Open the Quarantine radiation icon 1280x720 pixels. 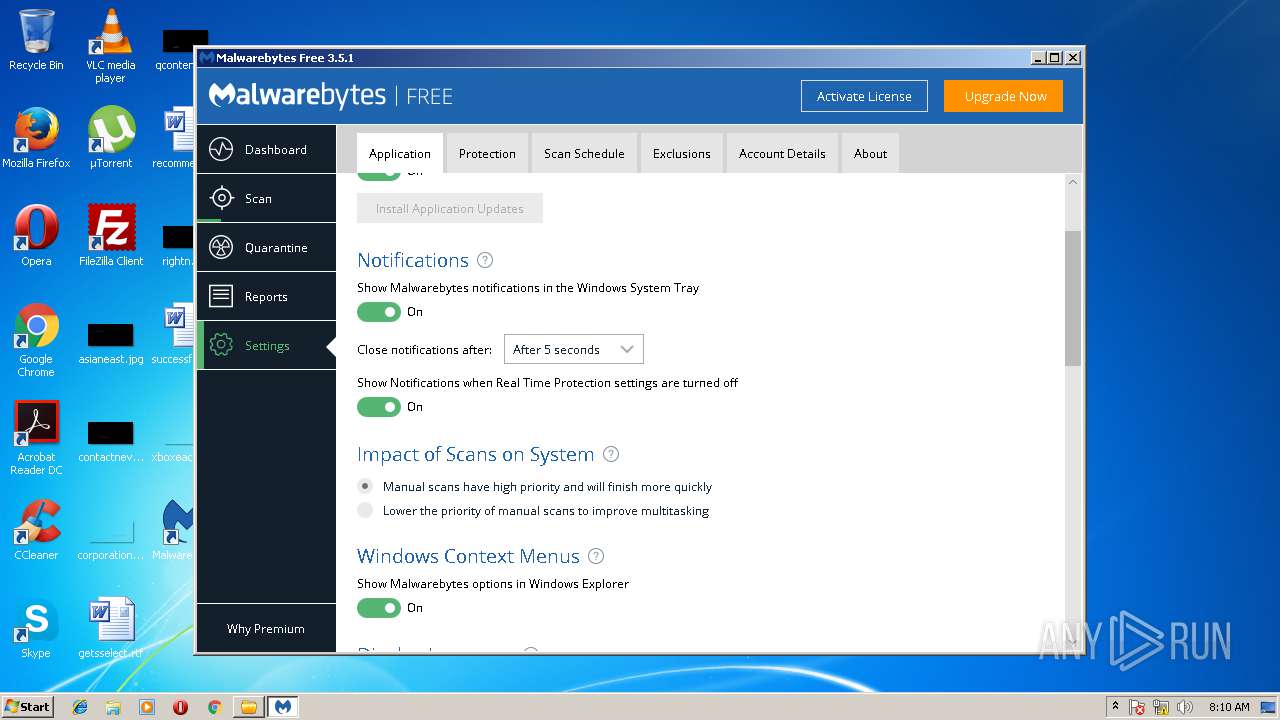[x=221, y=248]
